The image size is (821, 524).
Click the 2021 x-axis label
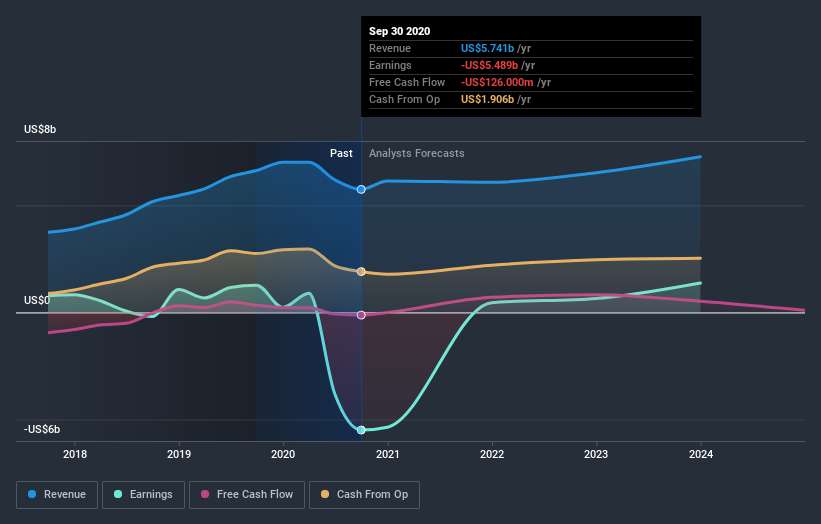coord(387,454)
